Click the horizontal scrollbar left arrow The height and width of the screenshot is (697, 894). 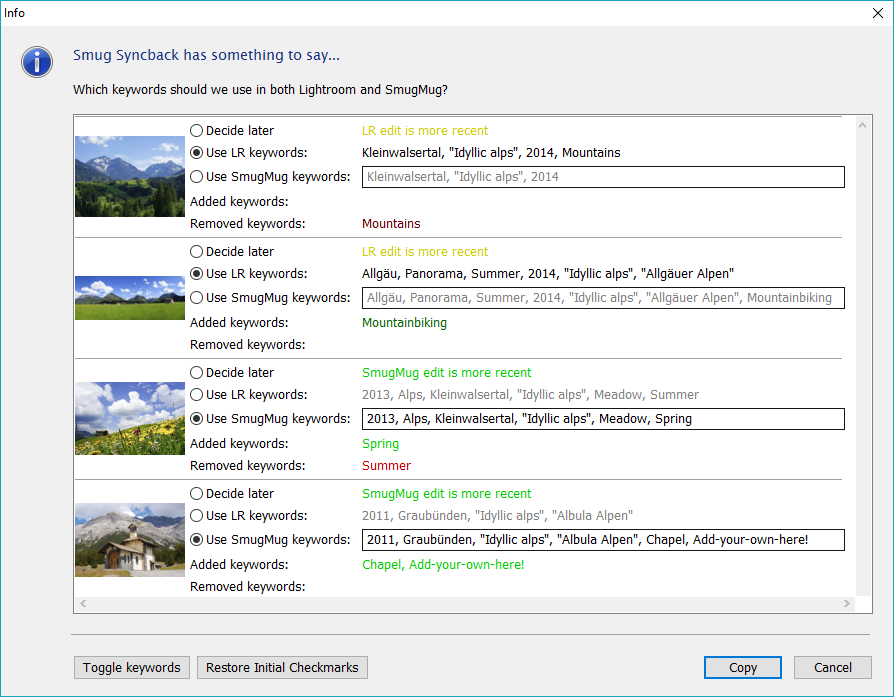[x=83, y=603]
